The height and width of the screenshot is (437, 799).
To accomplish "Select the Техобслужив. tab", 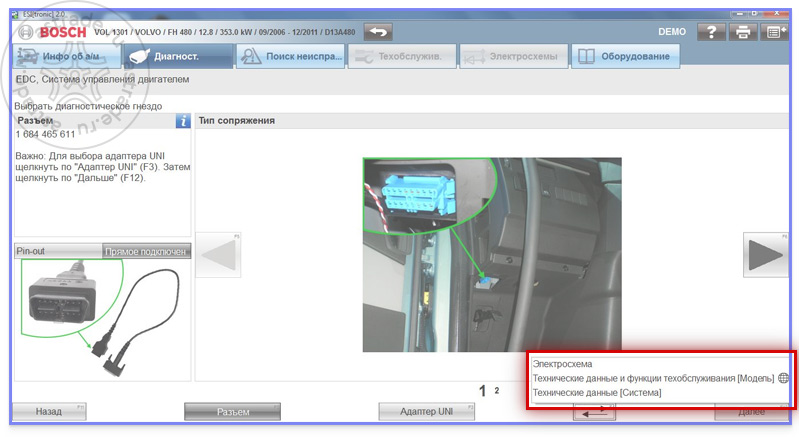I will click(x=402, y=56).
